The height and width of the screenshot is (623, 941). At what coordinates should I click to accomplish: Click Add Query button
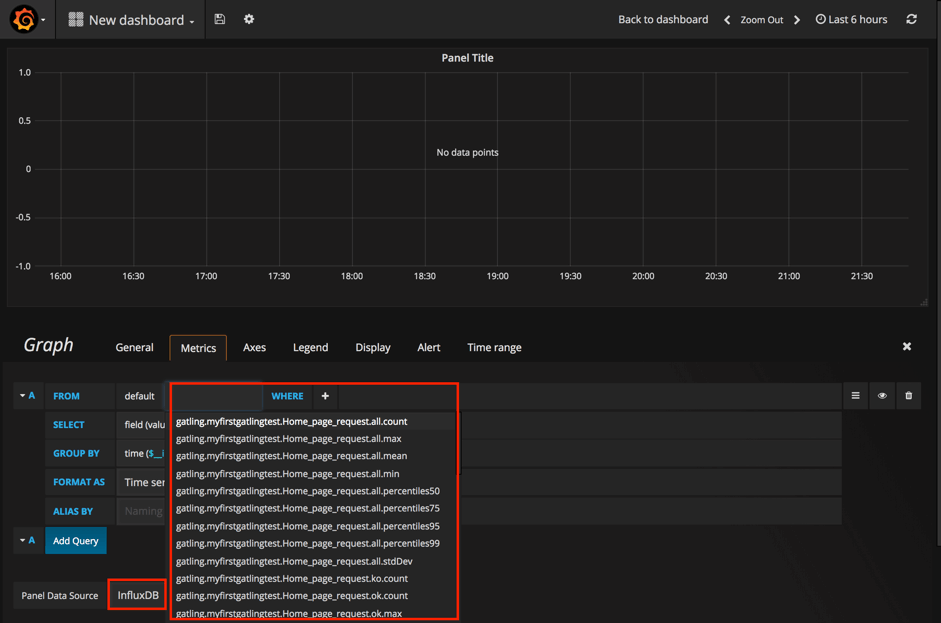pyautogui.click(x=76, y=541)
